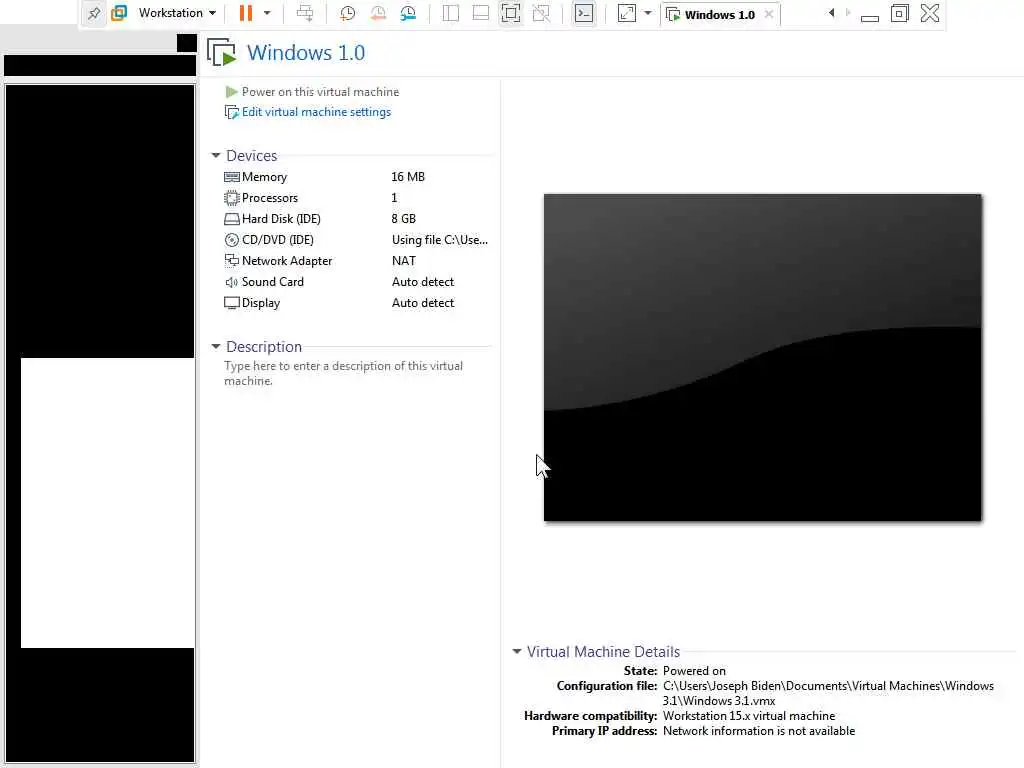Click the Display monitor icon

click(x=231, y=303)
